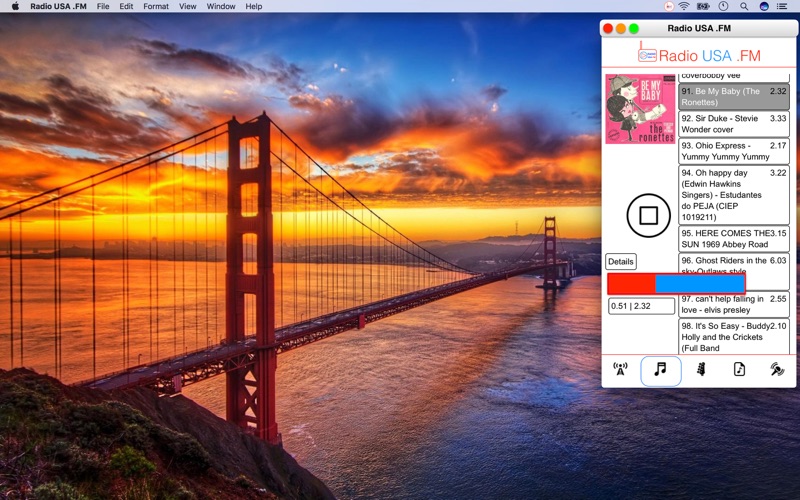Screen dimensions: 800x500
Task: Click the Wi-Fi status icon
Action: pos(684,6)
